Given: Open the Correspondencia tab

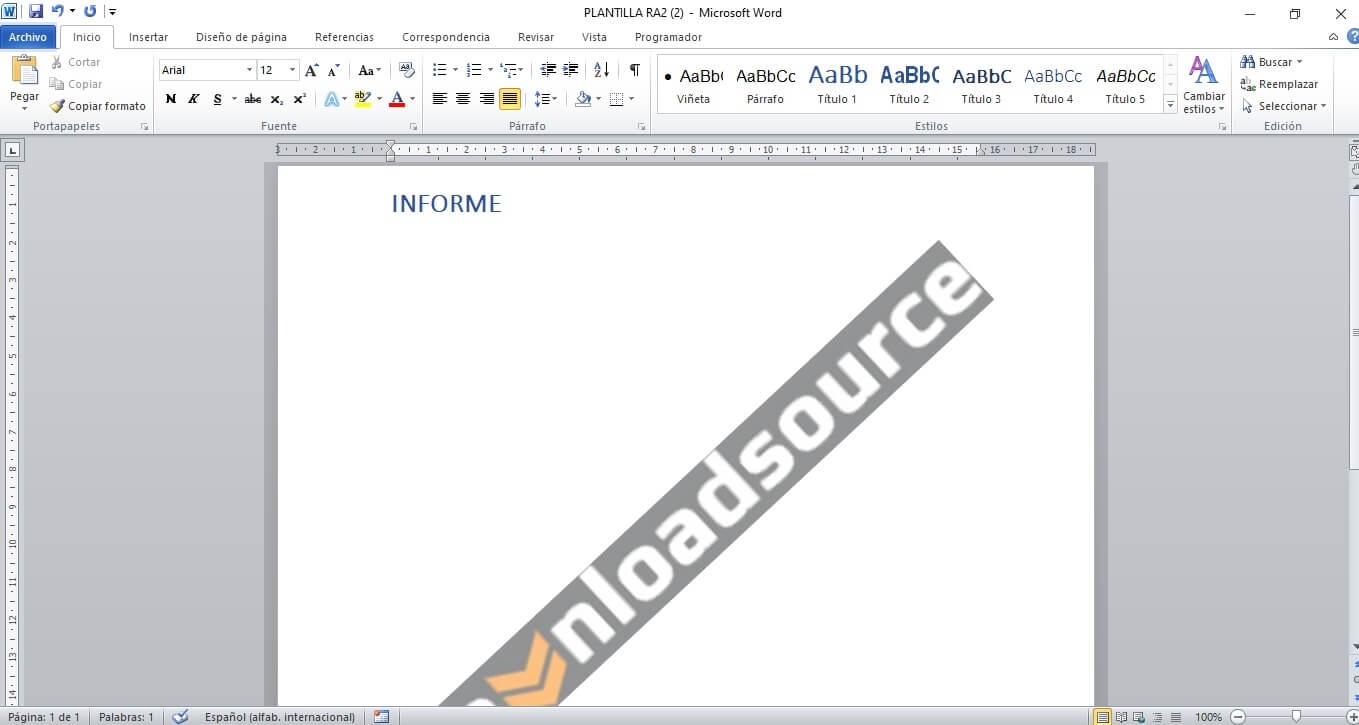Looking at the screenshot, I should 446,37.
